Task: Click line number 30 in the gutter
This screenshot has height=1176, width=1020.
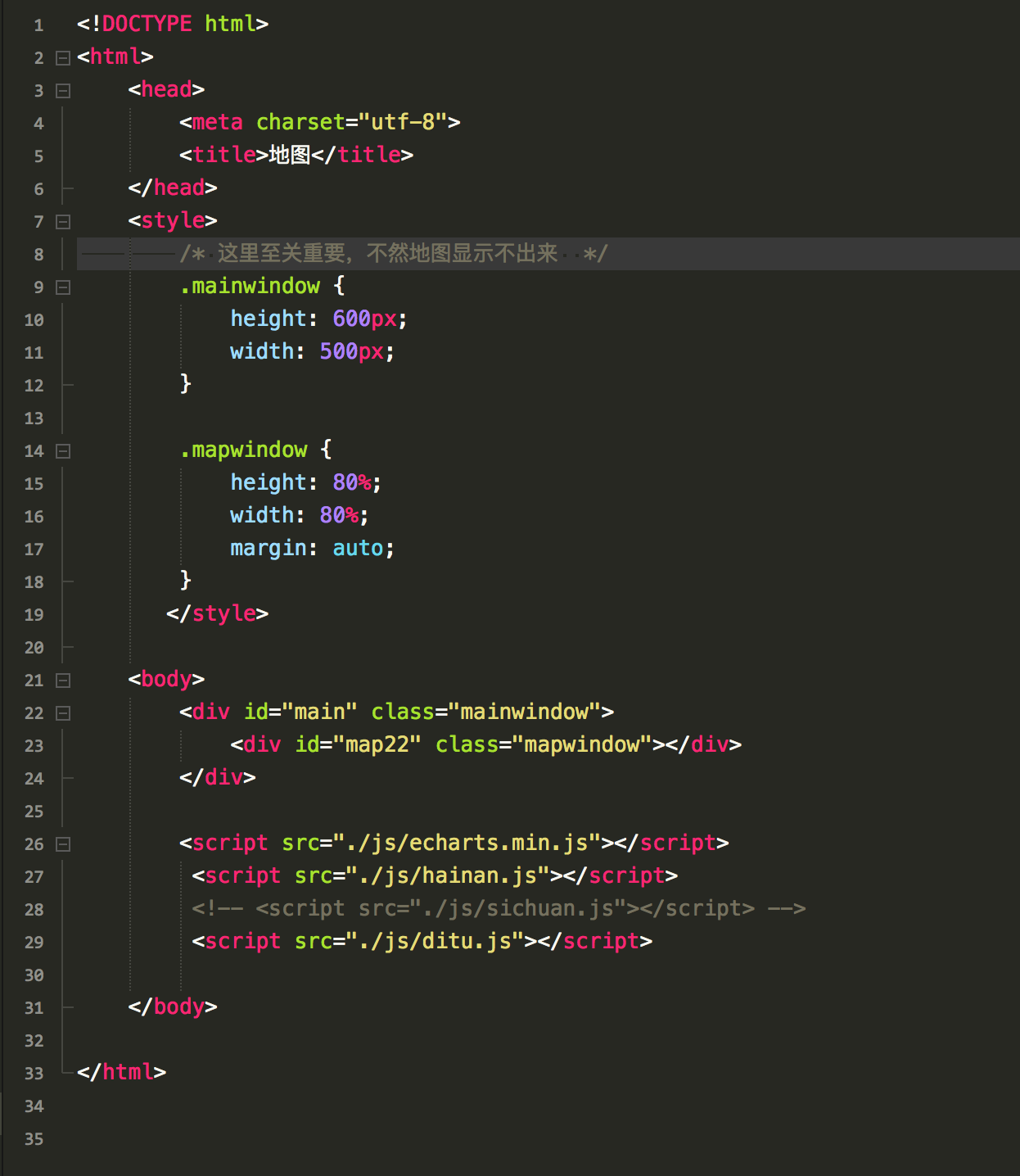Action: [34, 975]
